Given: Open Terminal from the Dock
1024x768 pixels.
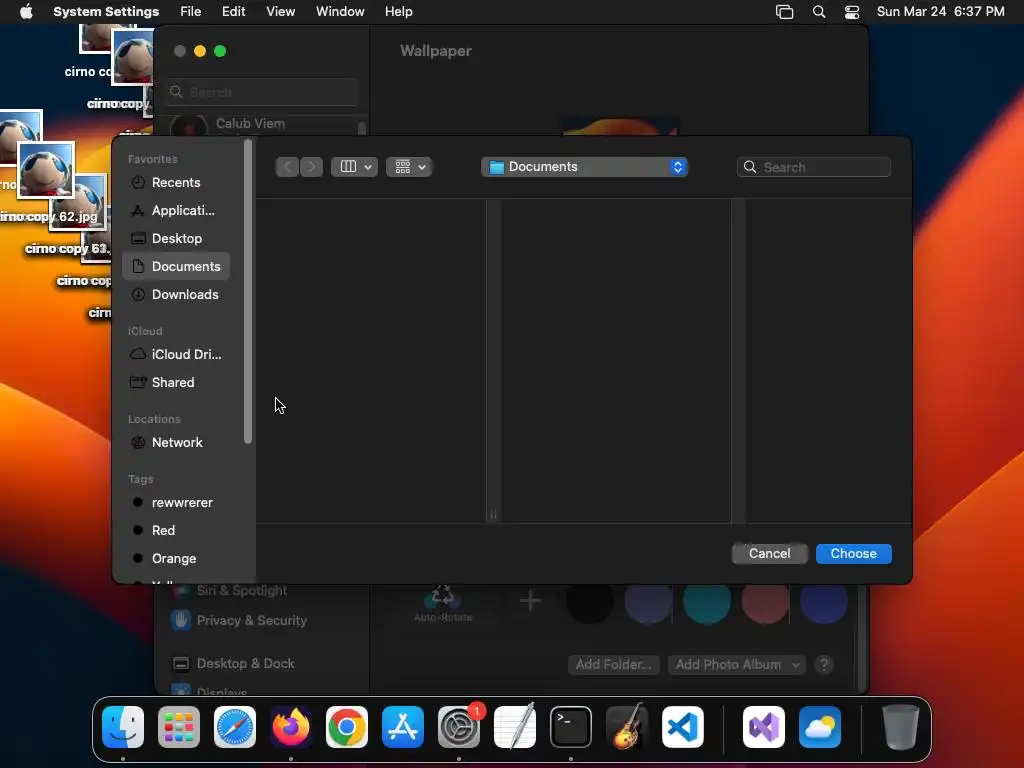Looking at the screenshot, I should pyautogui.click(x=571, y=727).
